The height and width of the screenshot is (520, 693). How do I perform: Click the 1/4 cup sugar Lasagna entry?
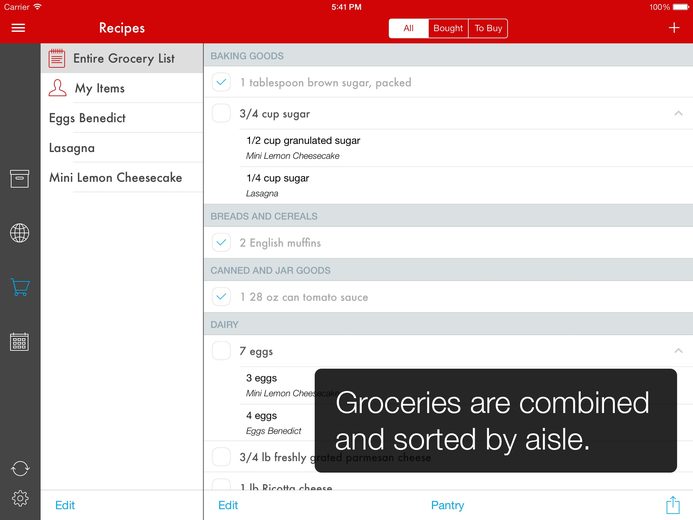coord(466,186)
